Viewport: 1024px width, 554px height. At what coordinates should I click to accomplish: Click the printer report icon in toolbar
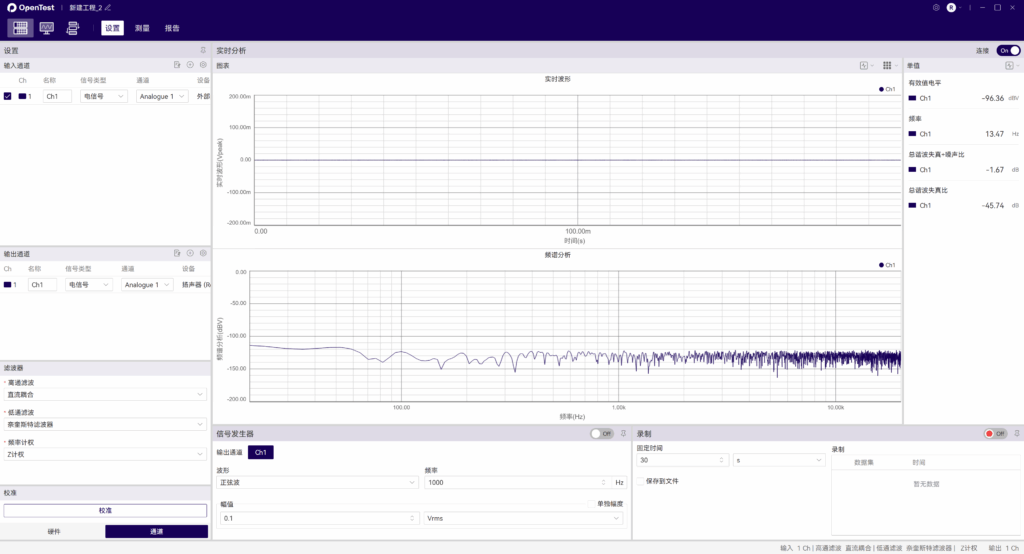(73, 28)
